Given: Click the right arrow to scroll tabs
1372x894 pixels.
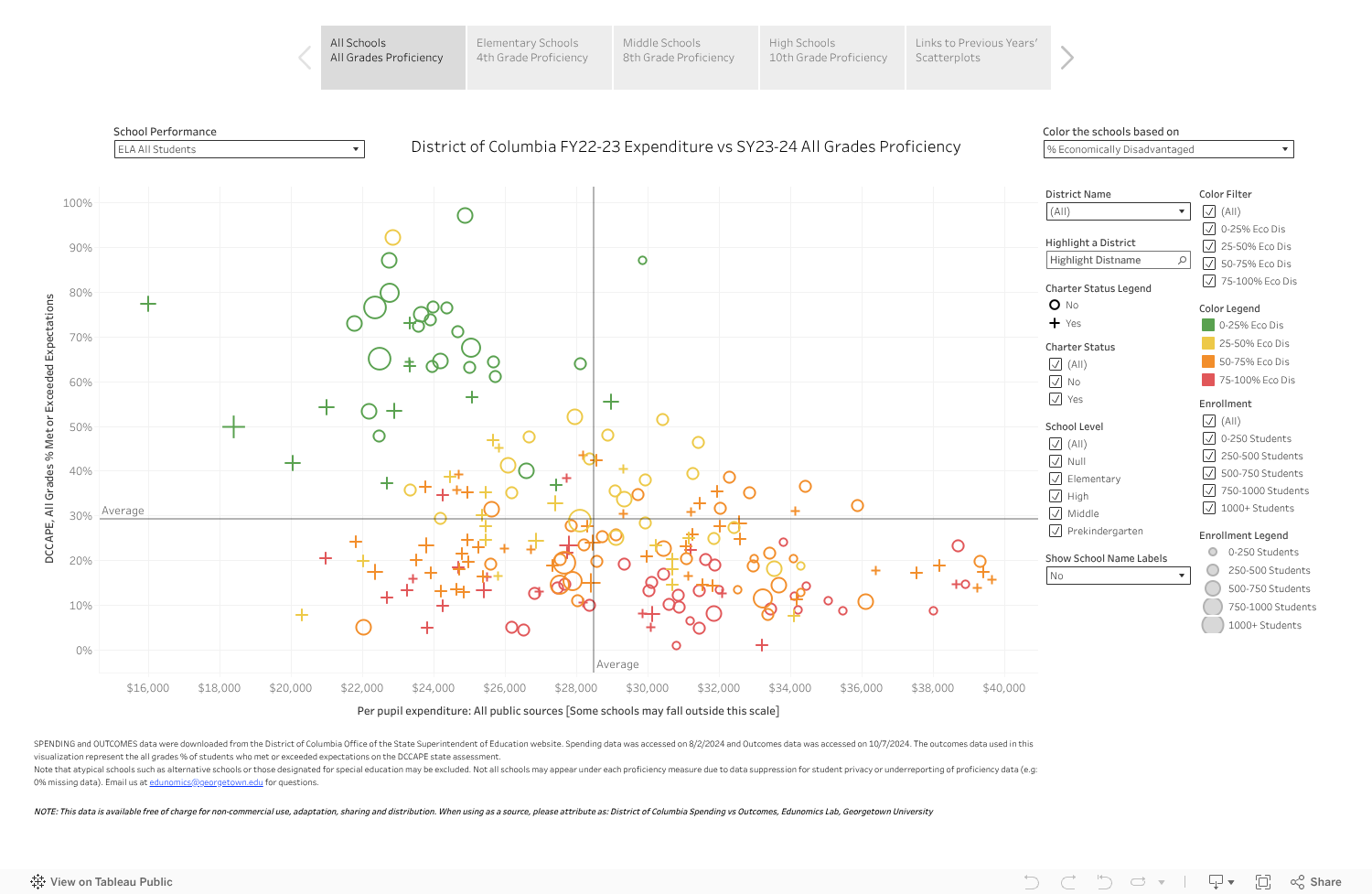Looking at the screenshot, I should tap(1067, 58).
